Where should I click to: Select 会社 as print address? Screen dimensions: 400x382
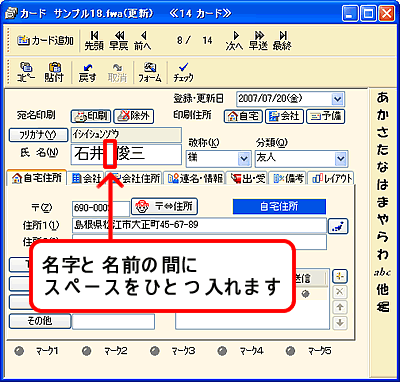click(x=284, y=116)
